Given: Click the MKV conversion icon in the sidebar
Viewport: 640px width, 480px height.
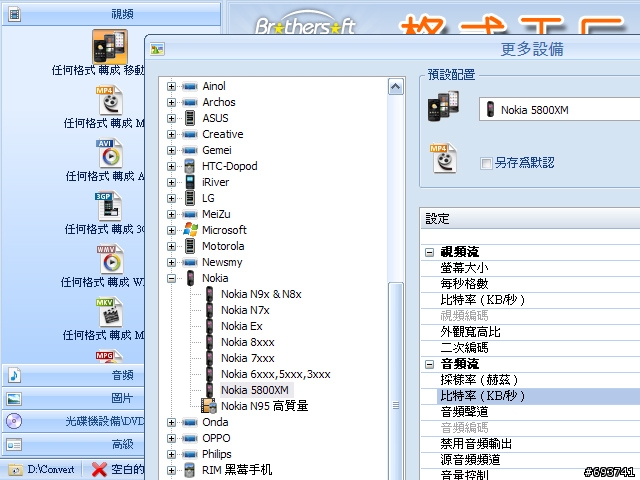Looking at the screenshot, I should pos(109,312).
